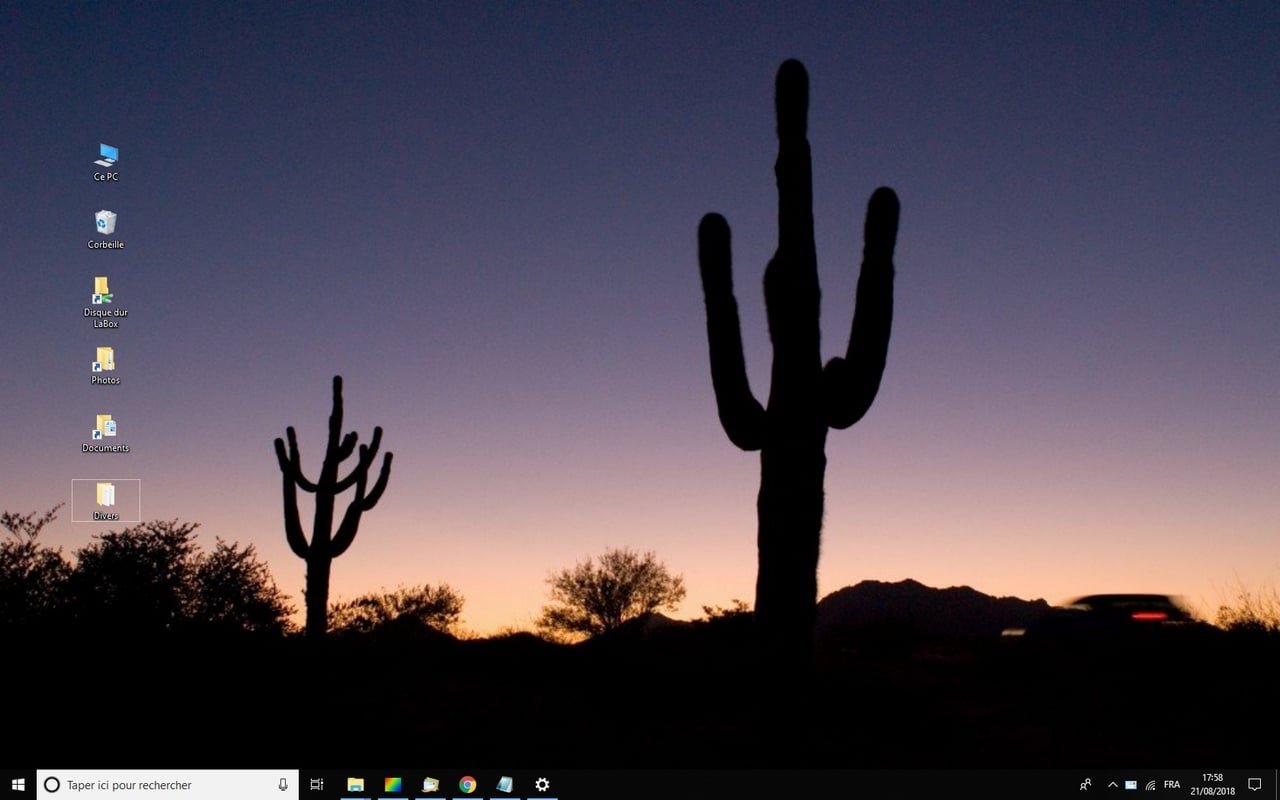Open the FRA language selector
Image resolution: width=1280 pixels, height=800 pixels.
(x=1172, y=785)
